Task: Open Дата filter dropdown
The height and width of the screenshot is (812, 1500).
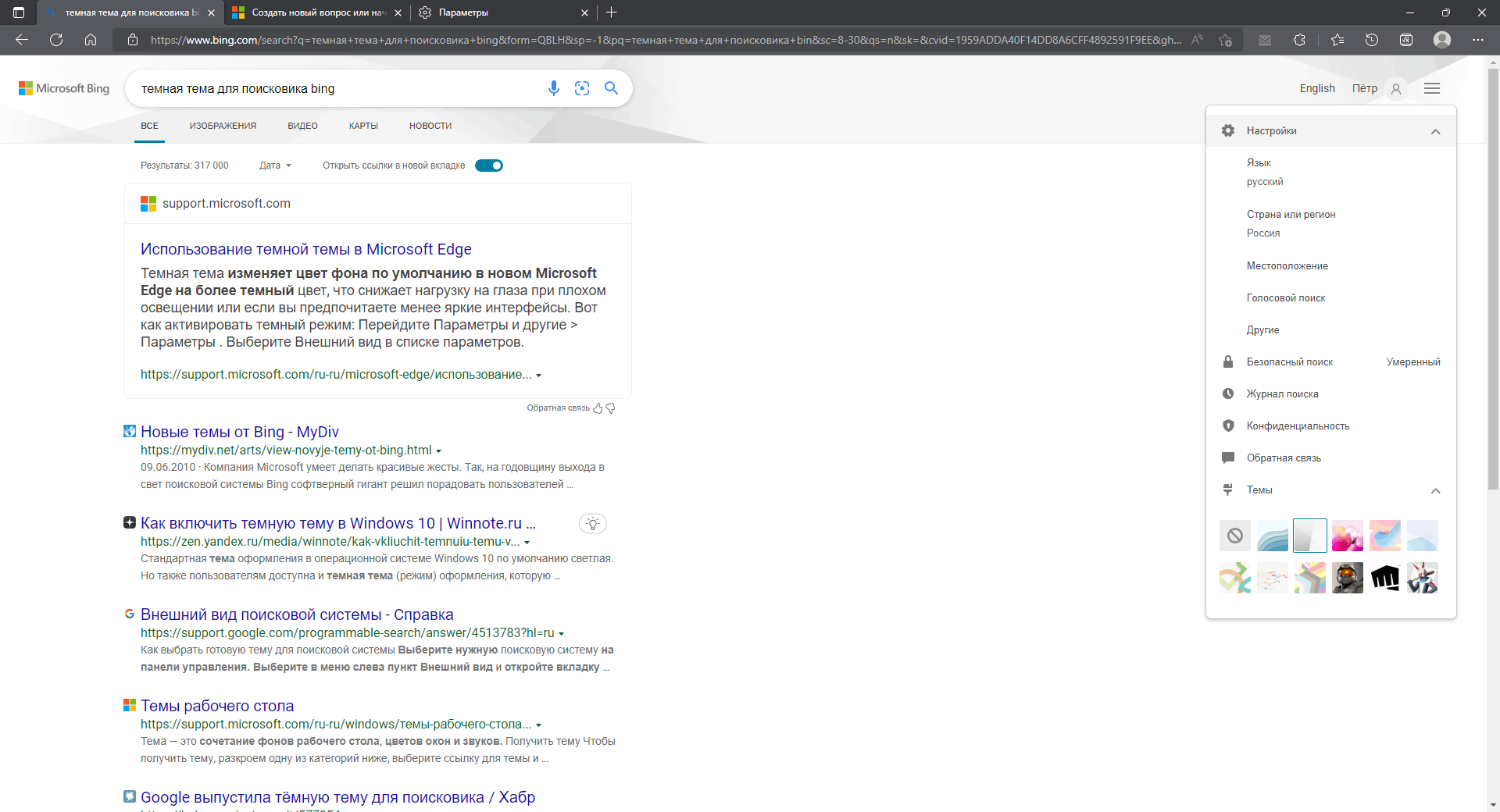Action: coord(275,166)
